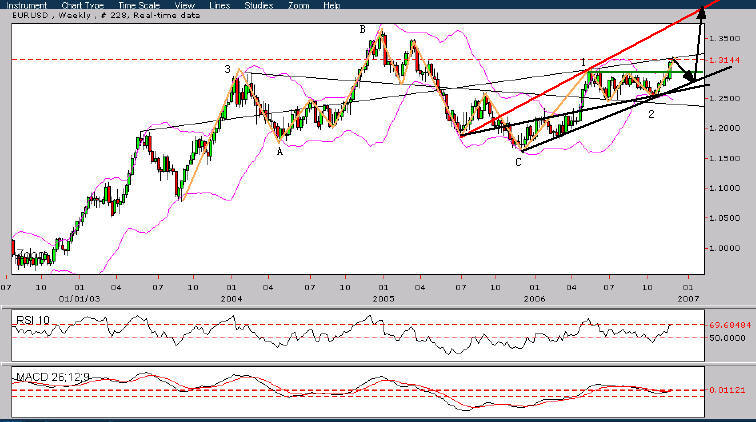Open the Instrument menu

[27, 5]
